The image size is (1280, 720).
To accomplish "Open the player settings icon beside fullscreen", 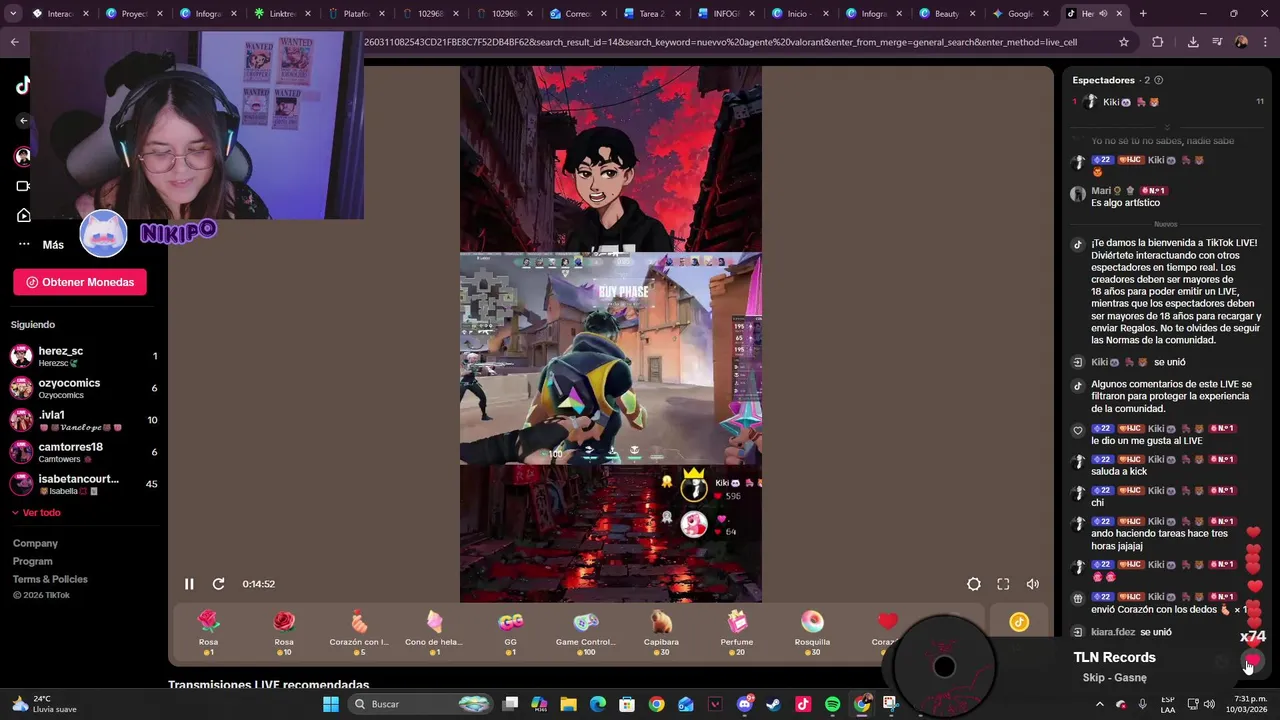I will tap(973, 584).
